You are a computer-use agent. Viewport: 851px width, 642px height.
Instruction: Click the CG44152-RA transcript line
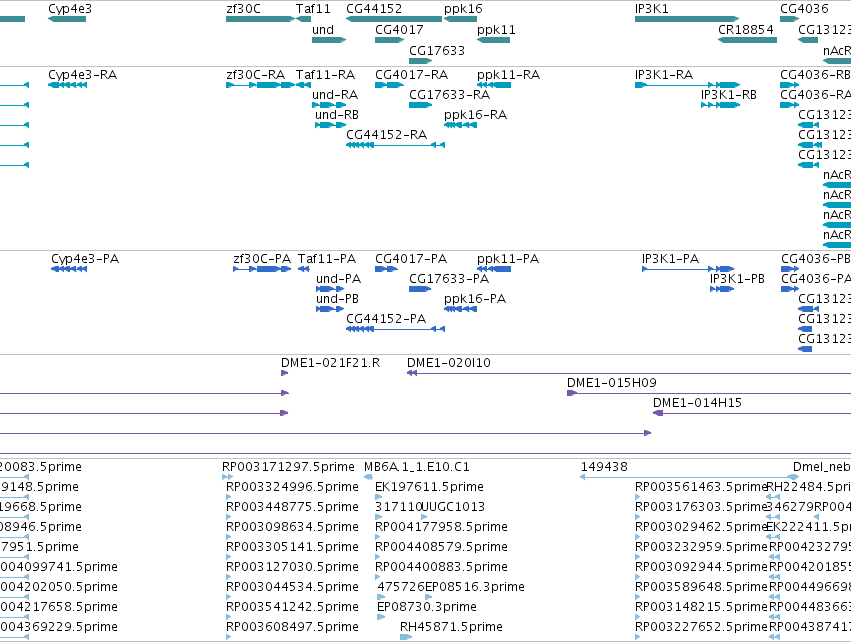click(x=395, y=145)
